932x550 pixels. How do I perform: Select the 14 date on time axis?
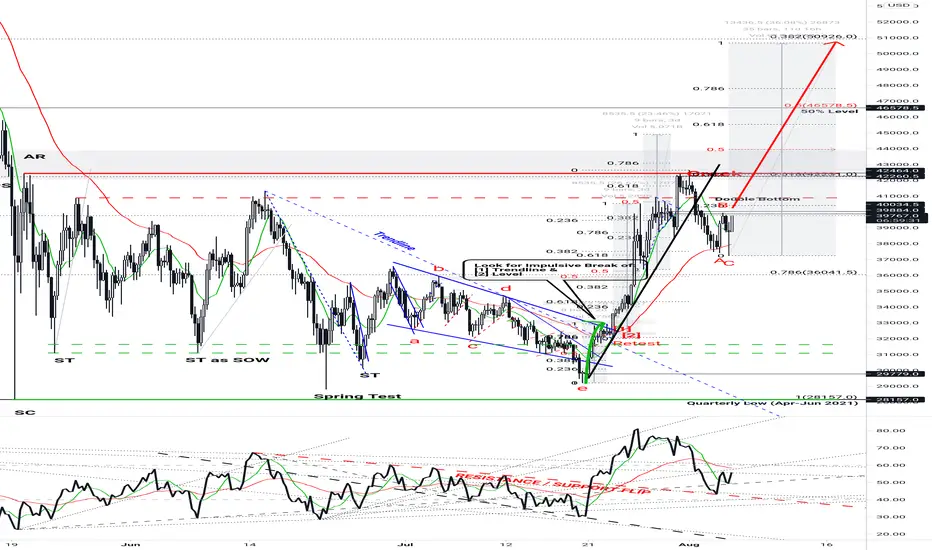pos(250,543)
